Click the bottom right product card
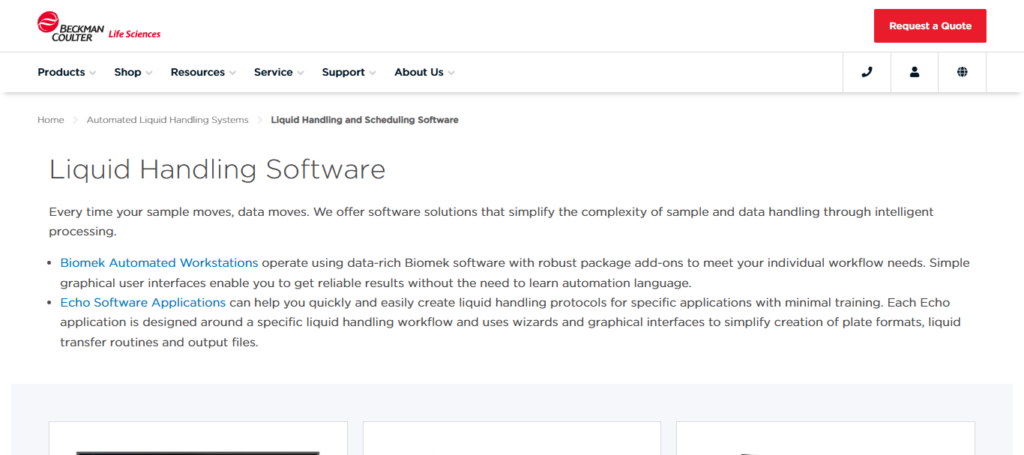The image size is (1024, 455). tap(825, 438)
